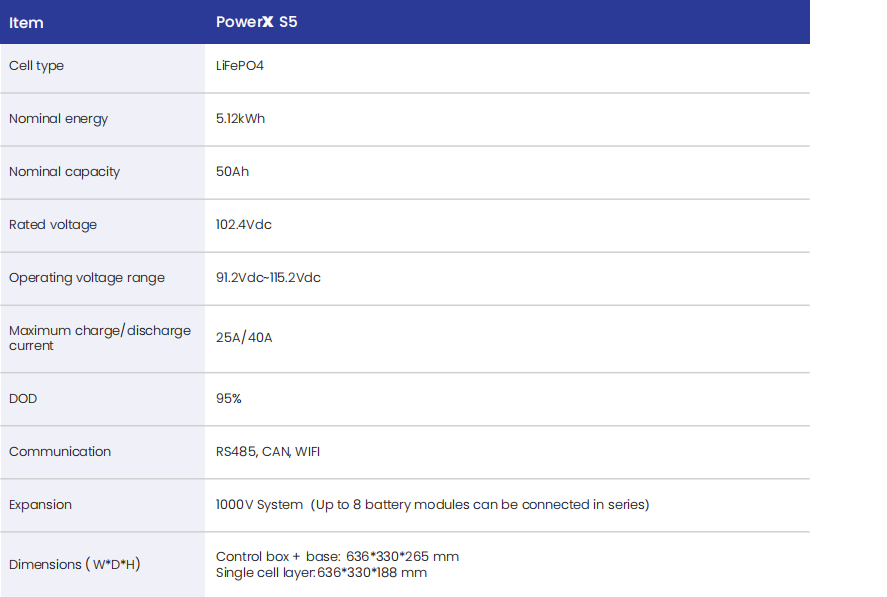Select the Dimensions (W*D*H) label
This screenshot has height=597, width=887.
[x=75, y=564]
